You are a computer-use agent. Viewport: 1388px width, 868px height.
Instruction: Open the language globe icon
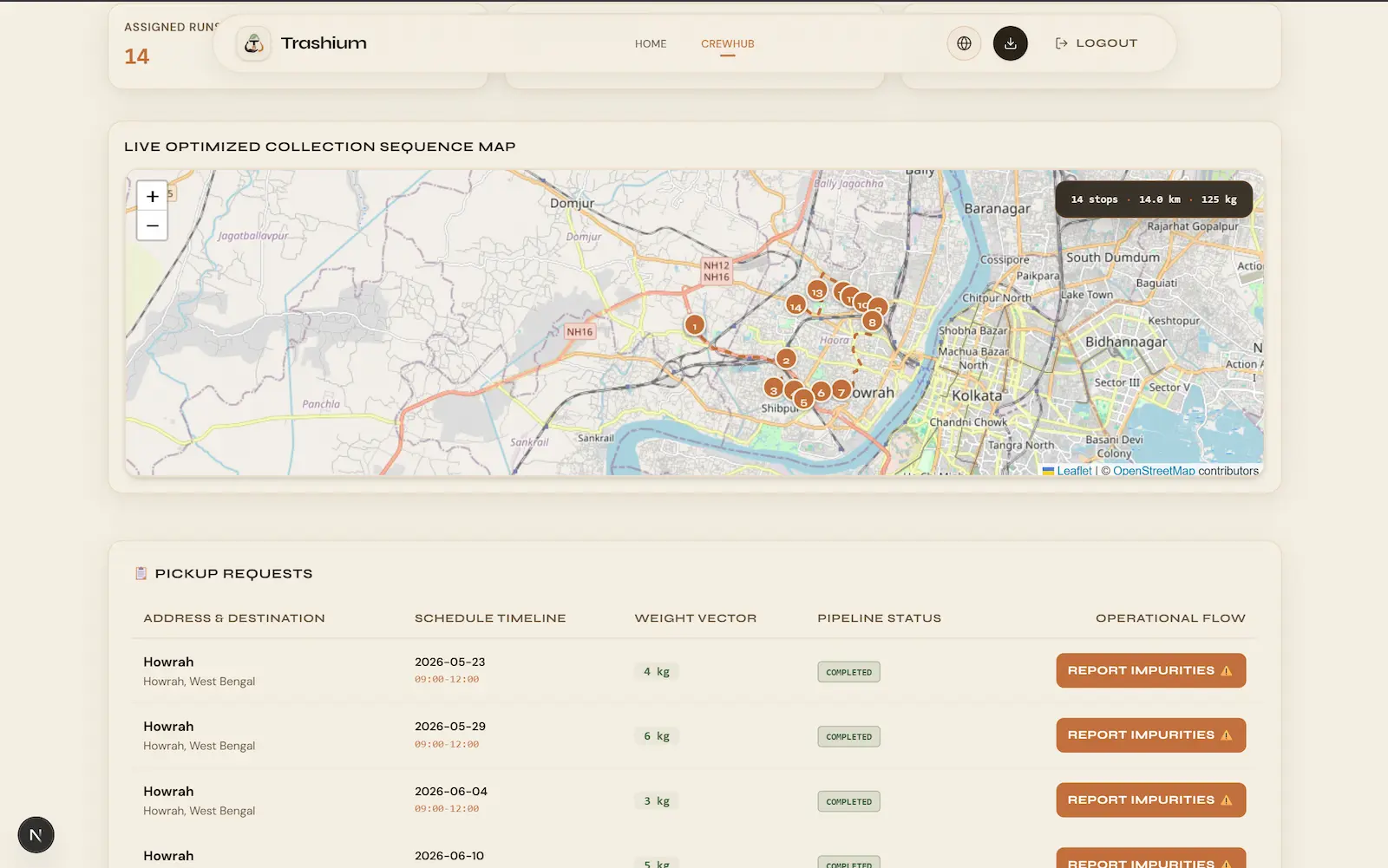tap(964, 43)
